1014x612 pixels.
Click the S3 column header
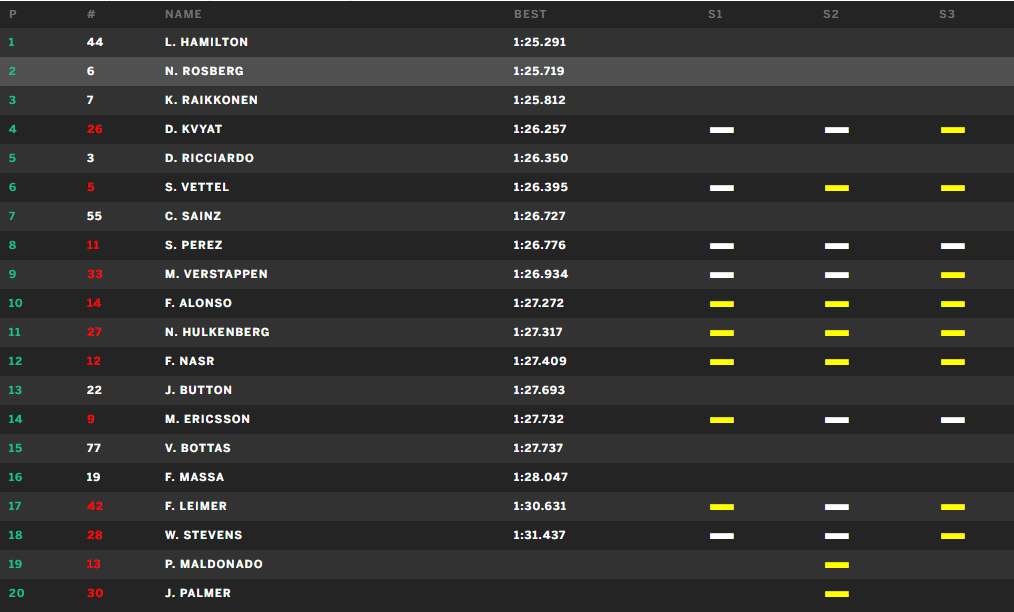point(947,14)
